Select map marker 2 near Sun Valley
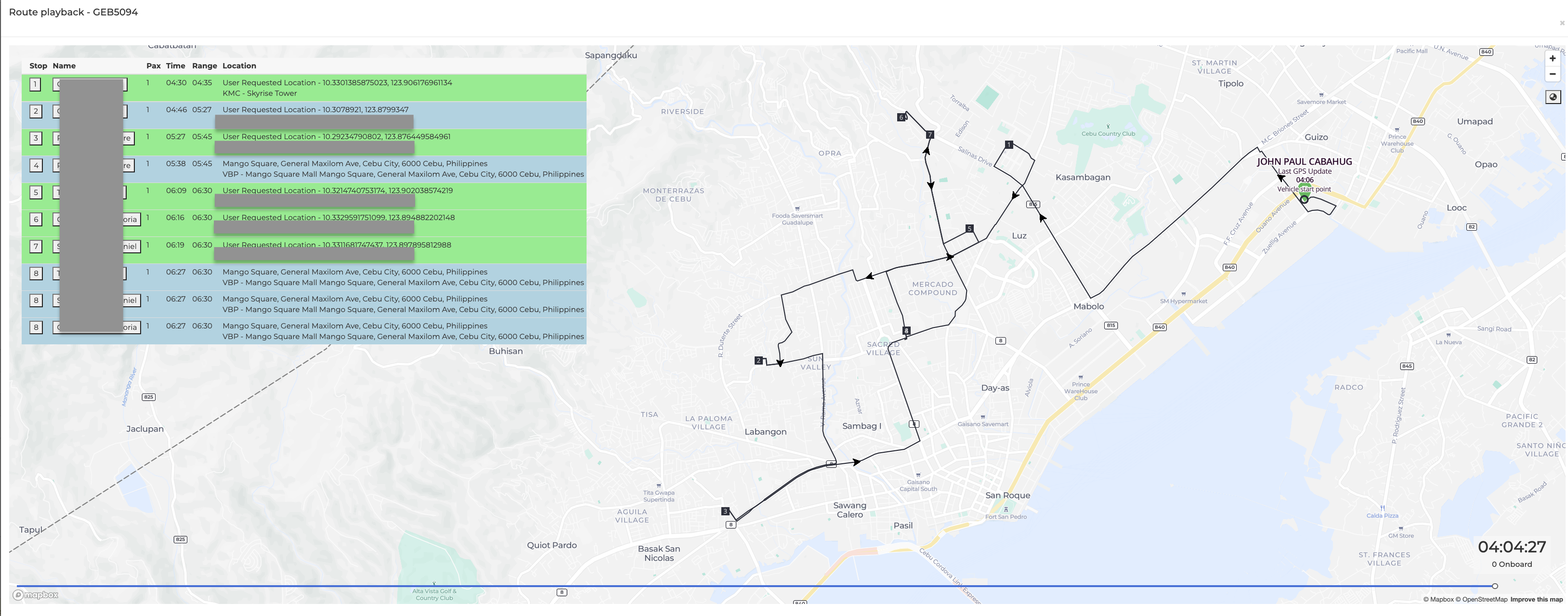Screen dimensions: 1568x616 pos(758,360)
